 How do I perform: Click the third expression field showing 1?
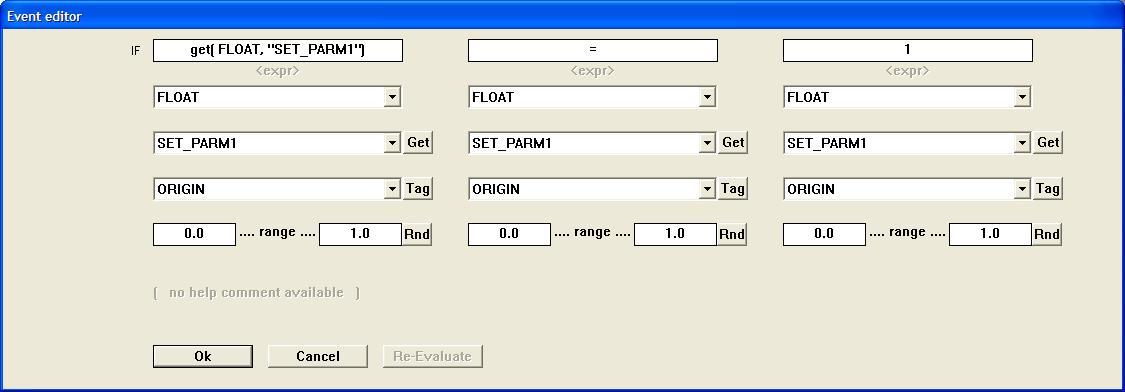[908, 50]
